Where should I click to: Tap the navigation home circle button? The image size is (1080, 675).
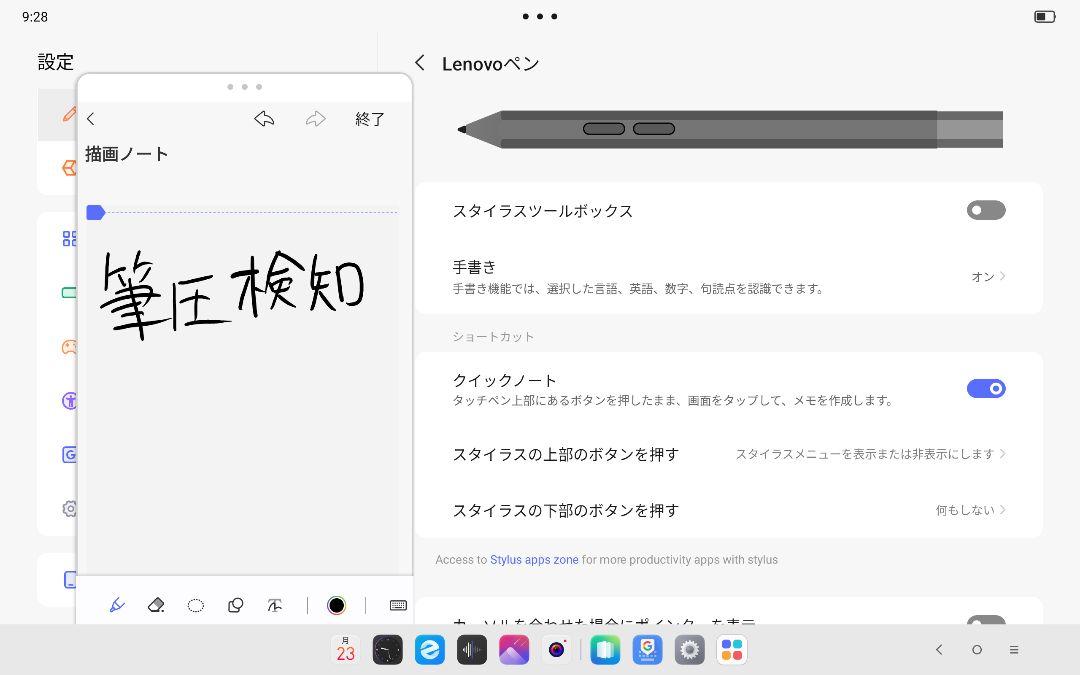click(977, 650)
